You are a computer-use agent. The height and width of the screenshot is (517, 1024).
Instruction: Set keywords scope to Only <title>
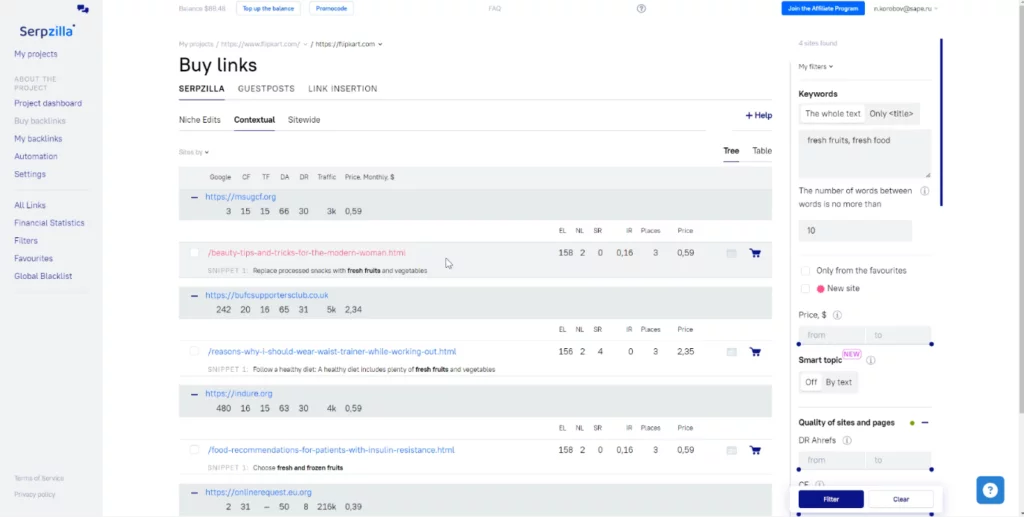tap(891, 114)
